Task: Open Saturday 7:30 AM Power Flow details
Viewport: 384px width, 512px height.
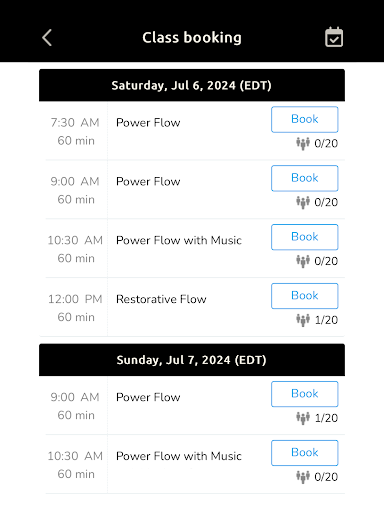Action: (x=148, y=123)
